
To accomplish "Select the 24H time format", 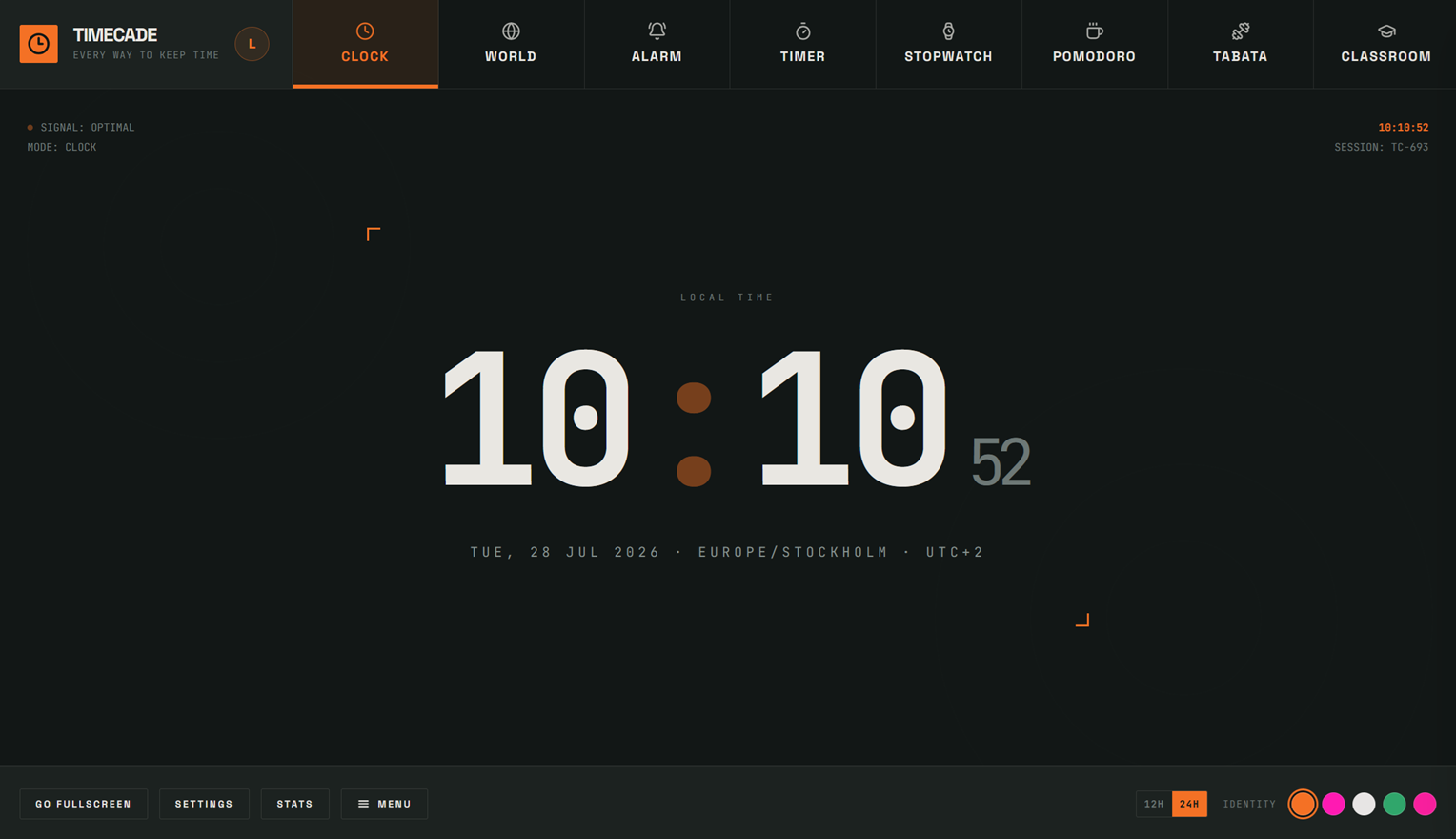I will point(1189,804).
